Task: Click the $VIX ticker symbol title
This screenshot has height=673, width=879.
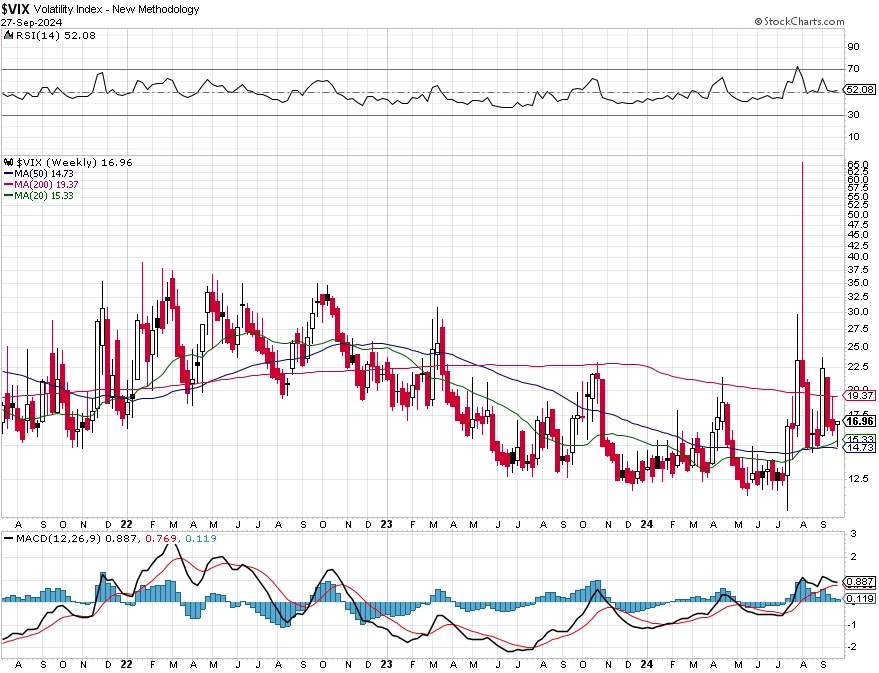Action: [15, 9]
